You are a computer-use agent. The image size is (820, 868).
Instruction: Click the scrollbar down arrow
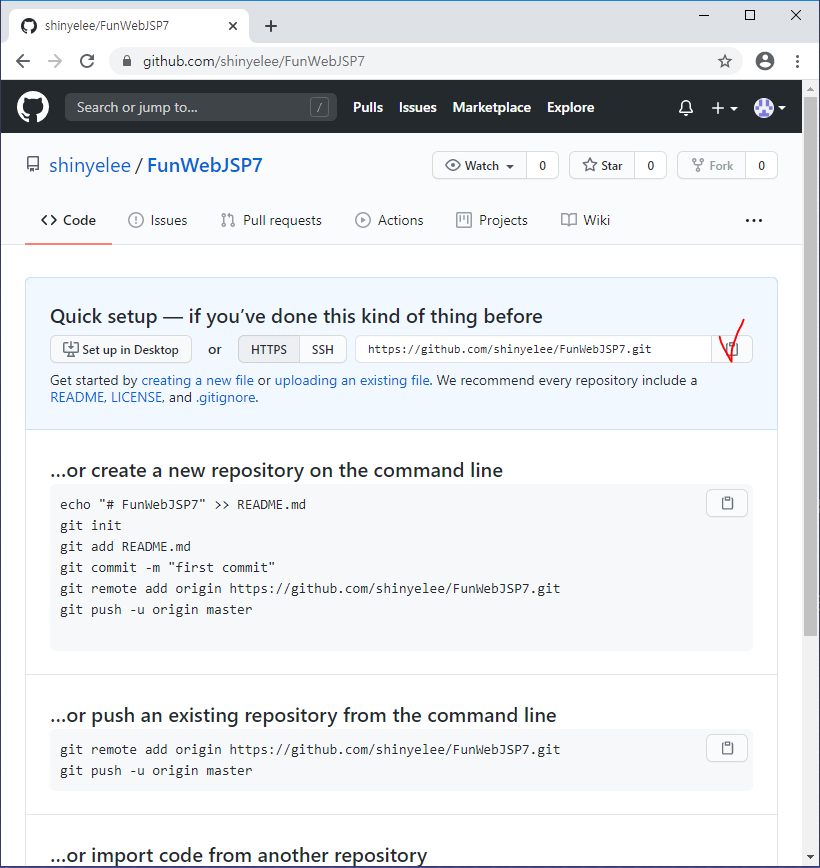(x=811, y=858)
